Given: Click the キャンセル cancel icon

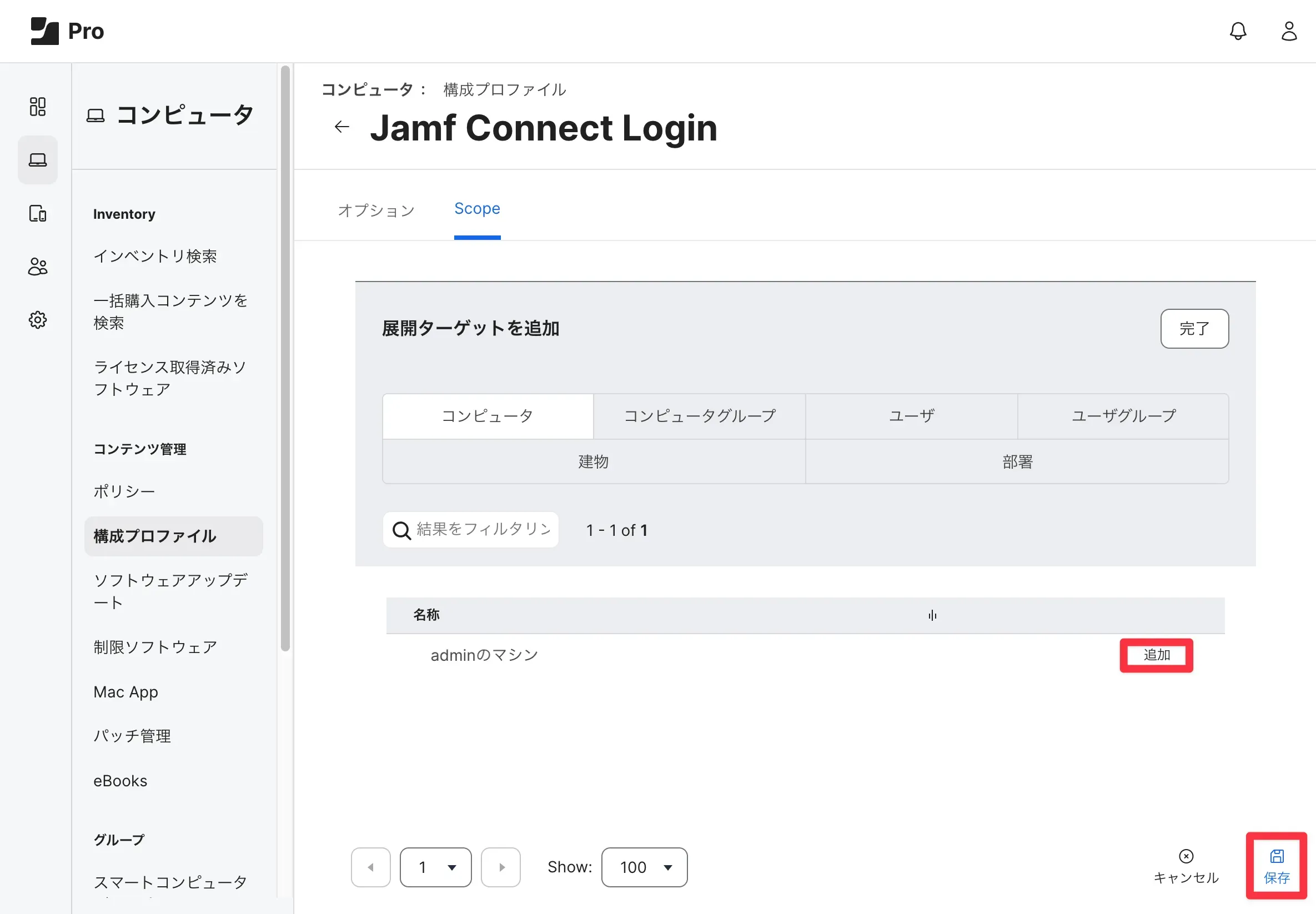Looking at the screenshot, I should [1186, 866].
